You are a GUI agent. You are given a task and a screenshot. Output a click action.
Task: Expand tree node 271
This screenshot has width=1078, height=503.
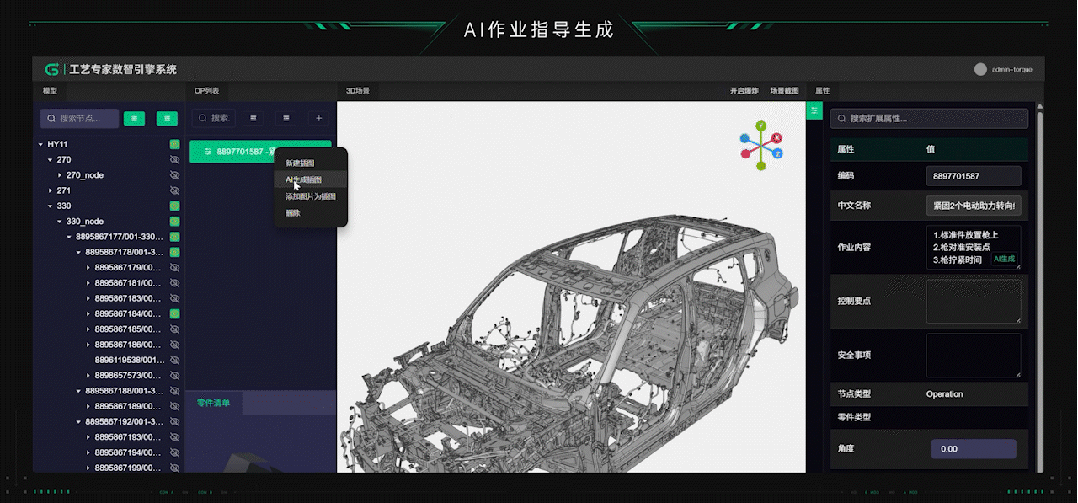50,190
